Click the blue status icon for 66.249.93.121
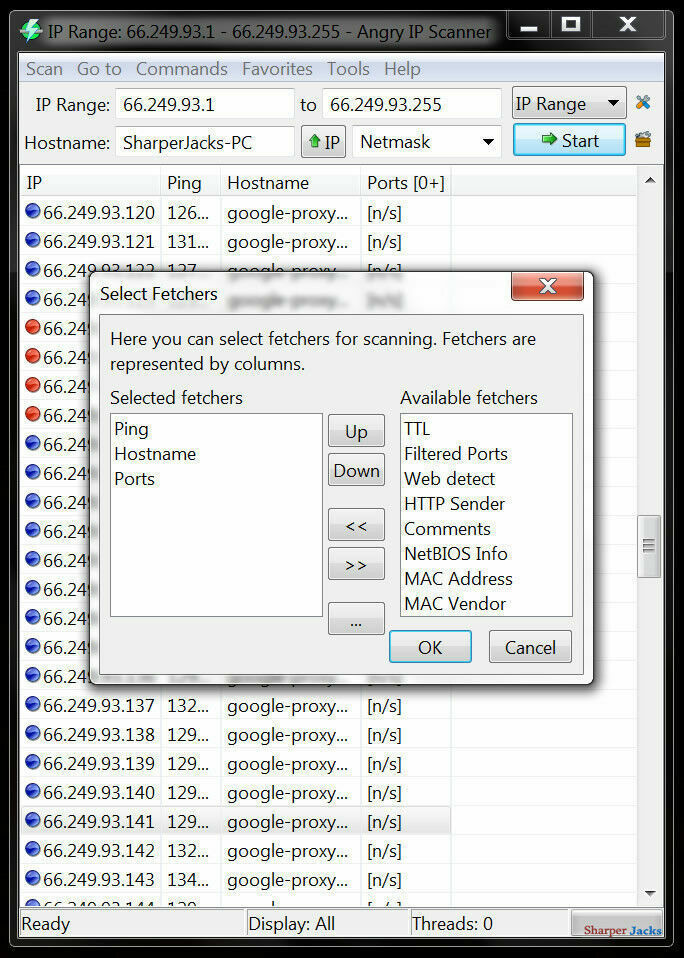 click(x=32, y=240)
